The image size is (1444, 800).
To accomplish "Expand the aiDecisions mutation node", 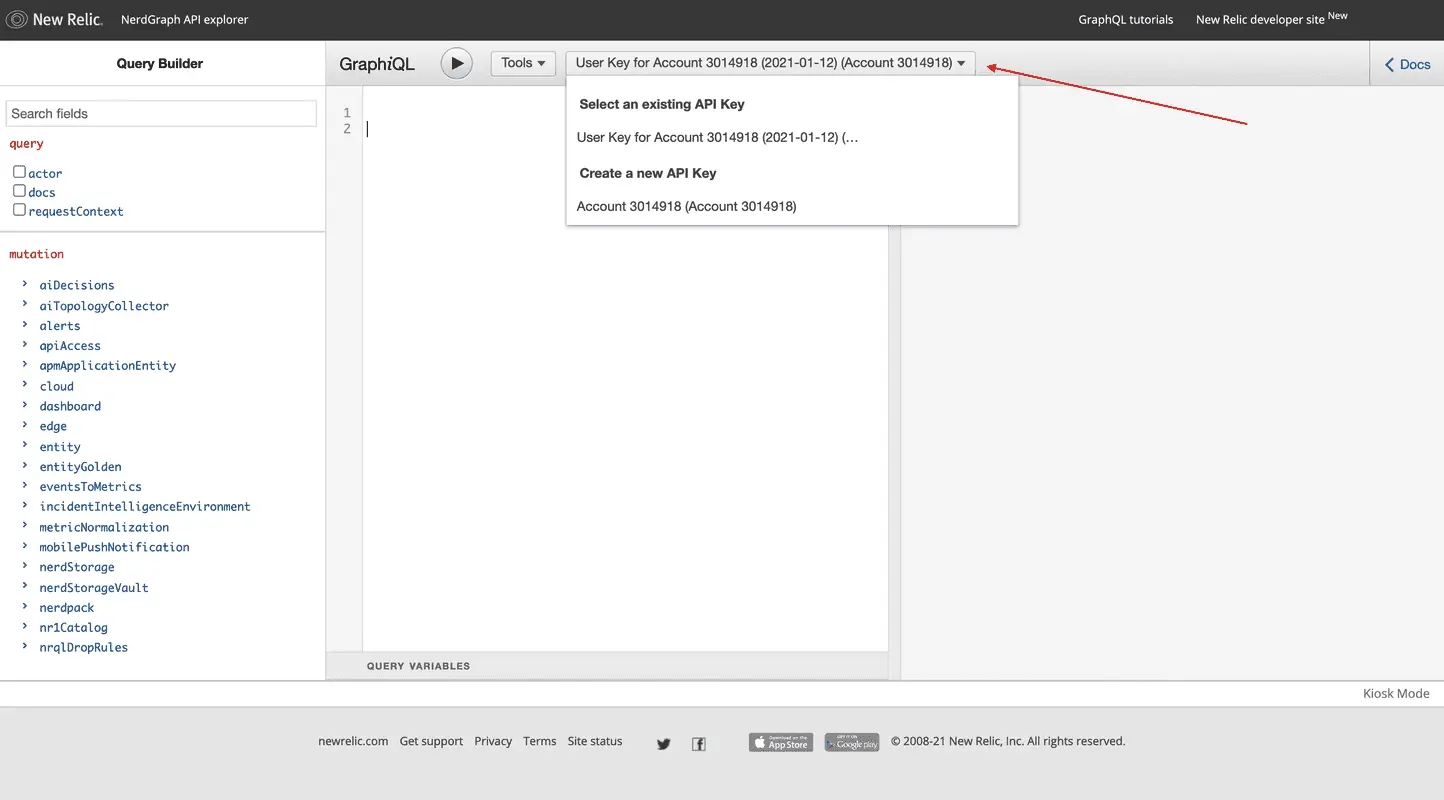I will pos(25,285).
